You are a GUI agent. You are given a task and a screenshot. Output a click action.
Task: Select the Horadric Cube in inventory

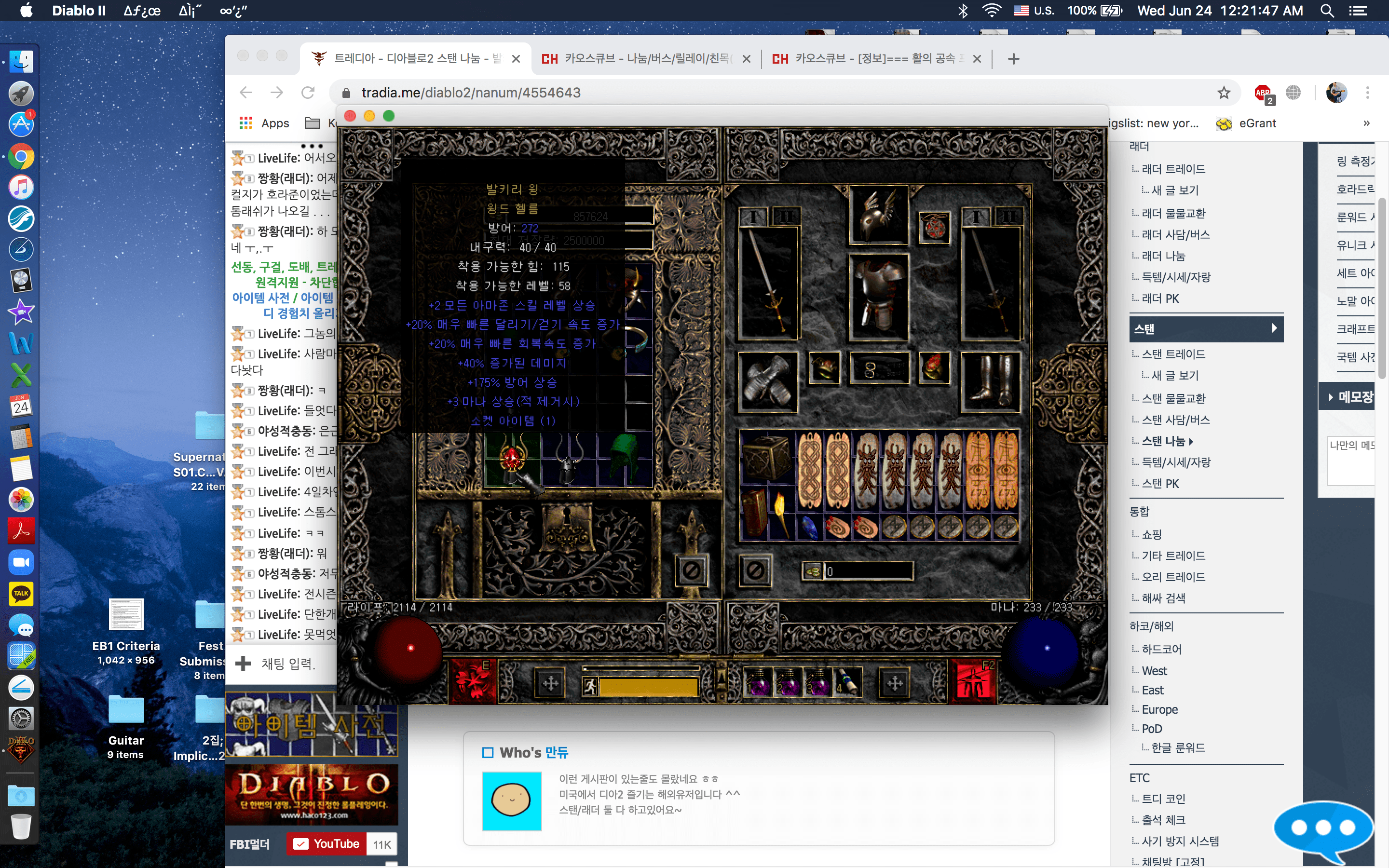[x=766, y=458]
